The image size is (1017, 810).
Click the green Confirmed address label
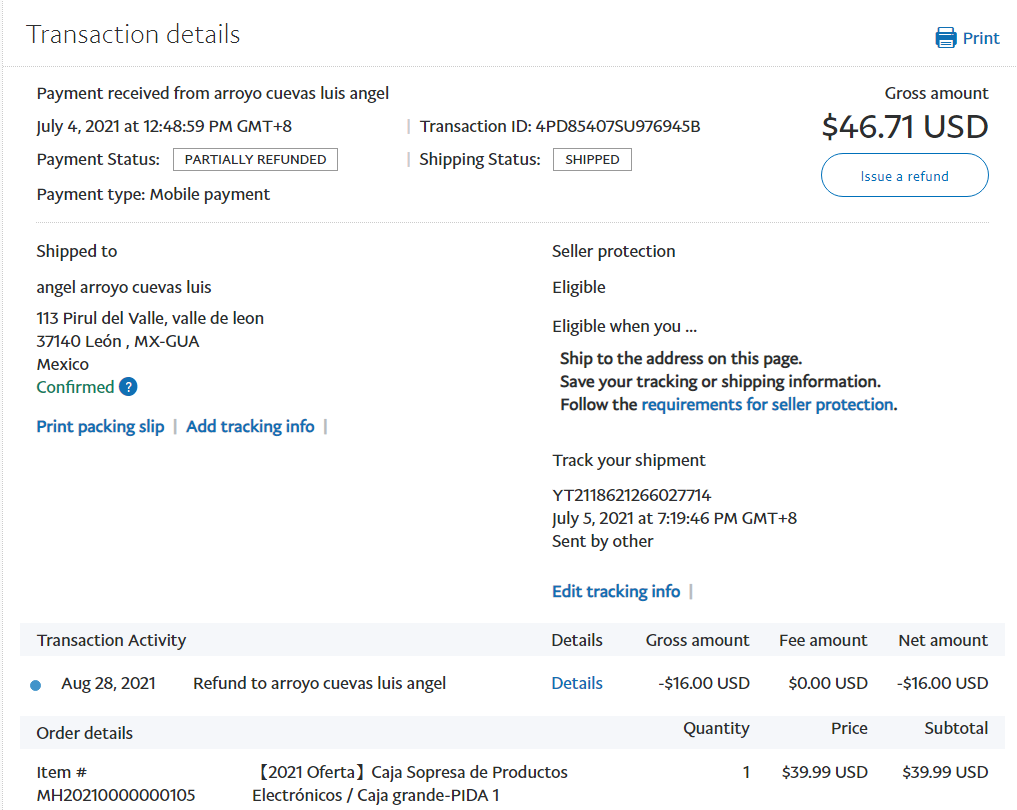[75, 387]
